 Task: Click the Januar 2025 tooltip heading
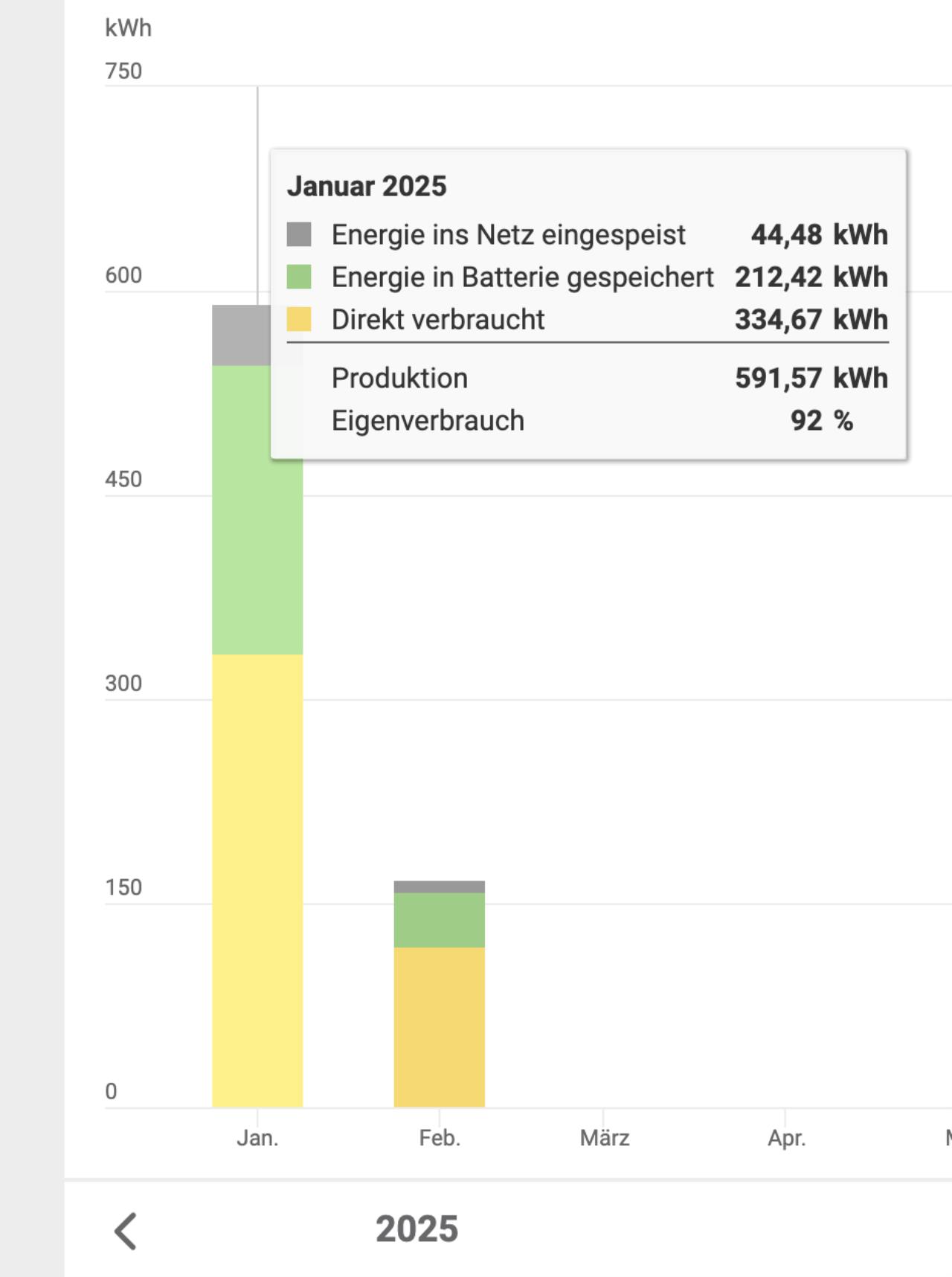tap(367, 186)
